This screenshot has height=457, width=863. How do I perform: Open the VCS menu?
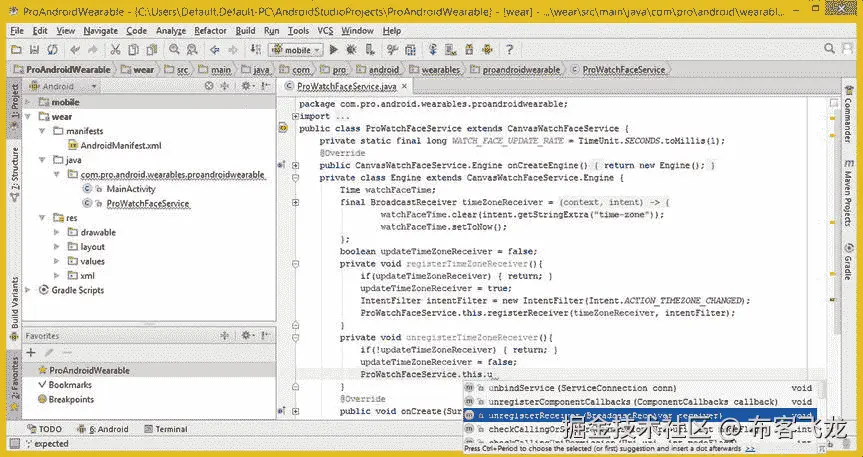pos(325,31)
